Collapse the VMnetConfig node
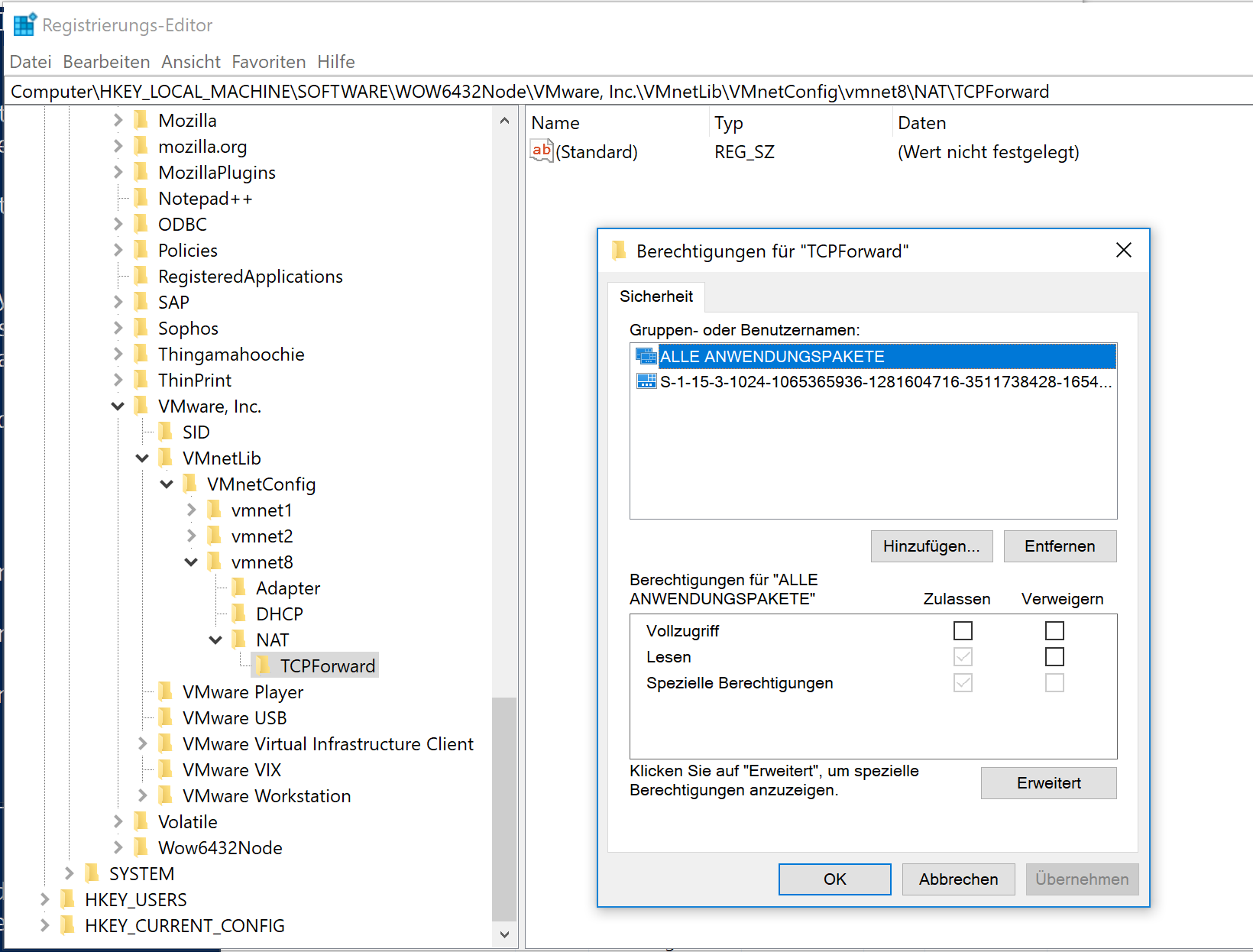This screenshot has width=1253, height=952. [167, 484]
